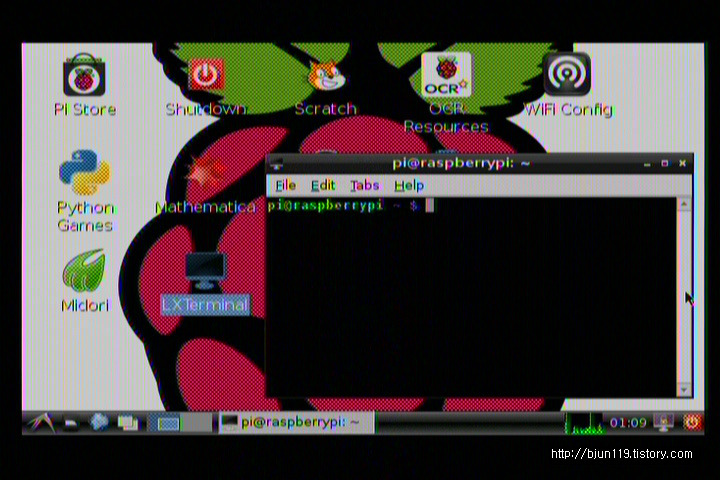Open the file manager from the taskbar
This screenshot has width=720, height=480.
point(70,423)
